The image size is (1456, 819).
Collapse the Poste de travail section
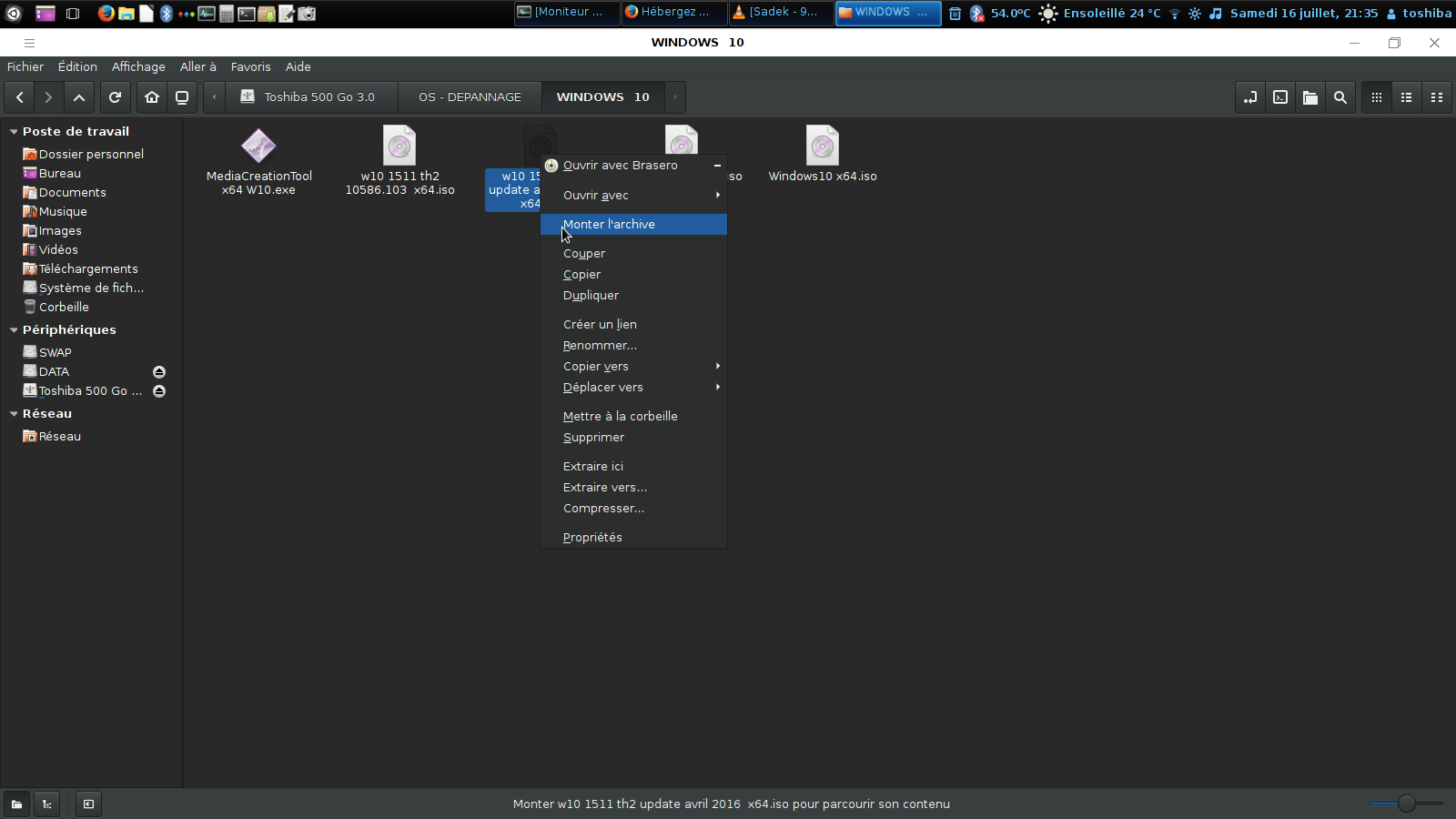14,132
